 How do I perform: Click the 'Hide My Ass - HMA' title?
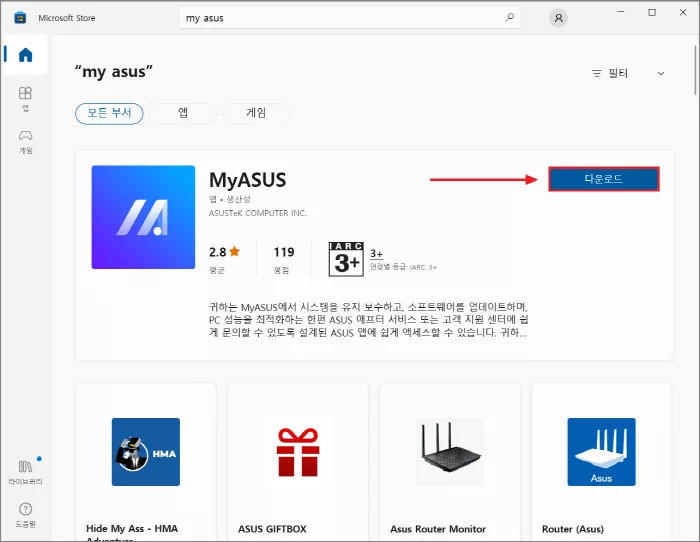132,529
